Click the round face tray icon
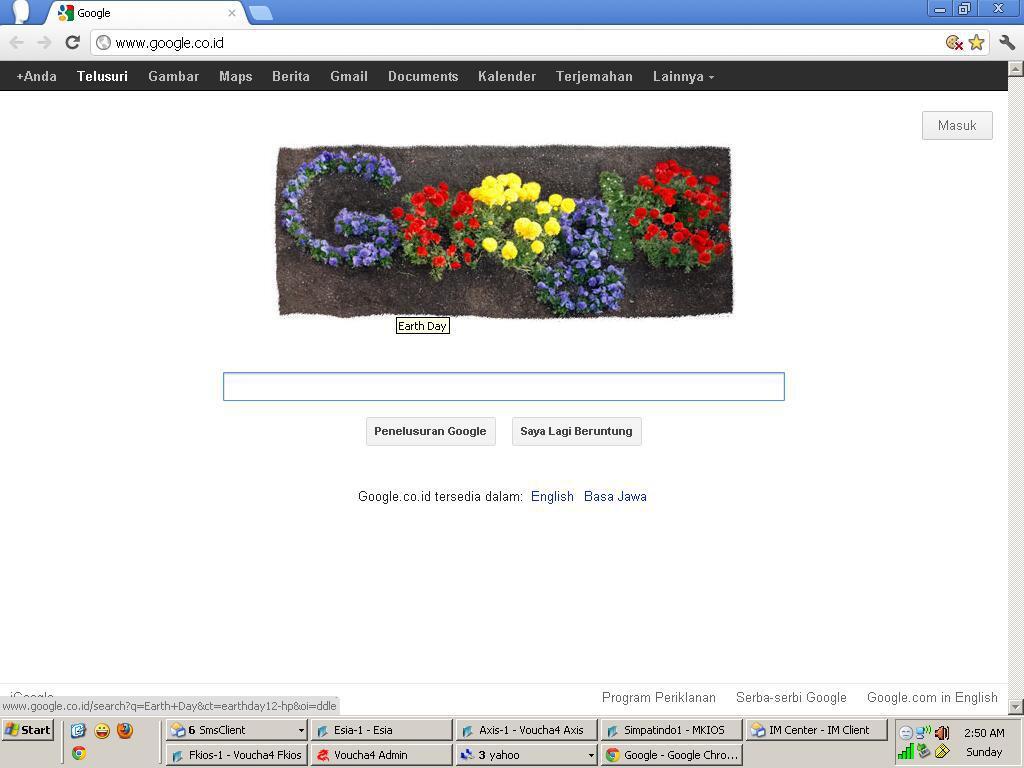The image size is (1024, 768). click(x=906, y=733)
